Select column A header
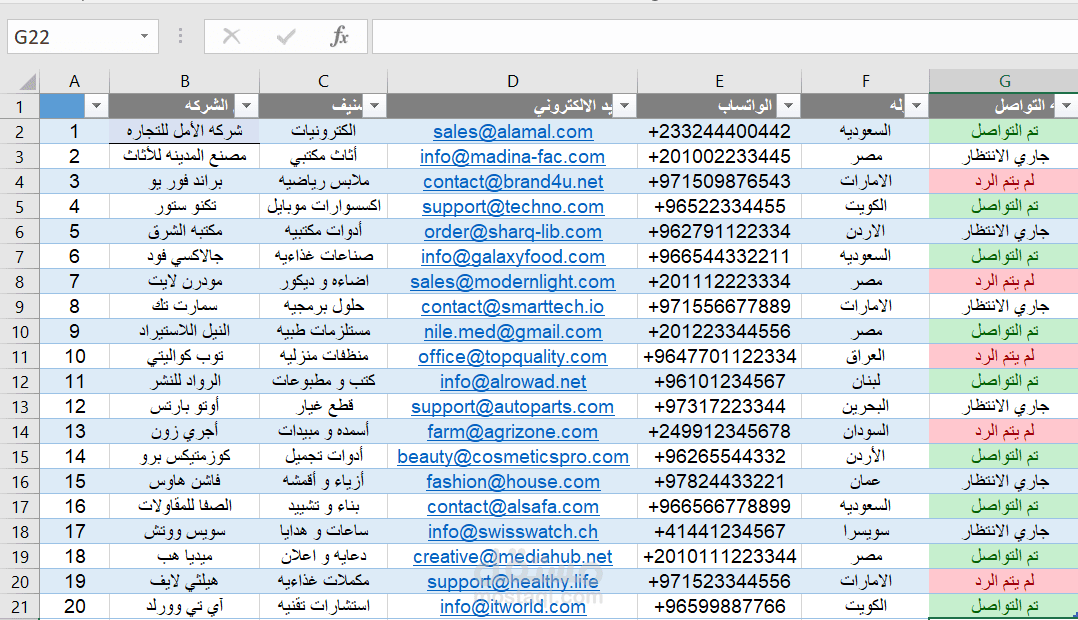The height and width of the screenshot is (620, 1078). [x=74, y=81]
